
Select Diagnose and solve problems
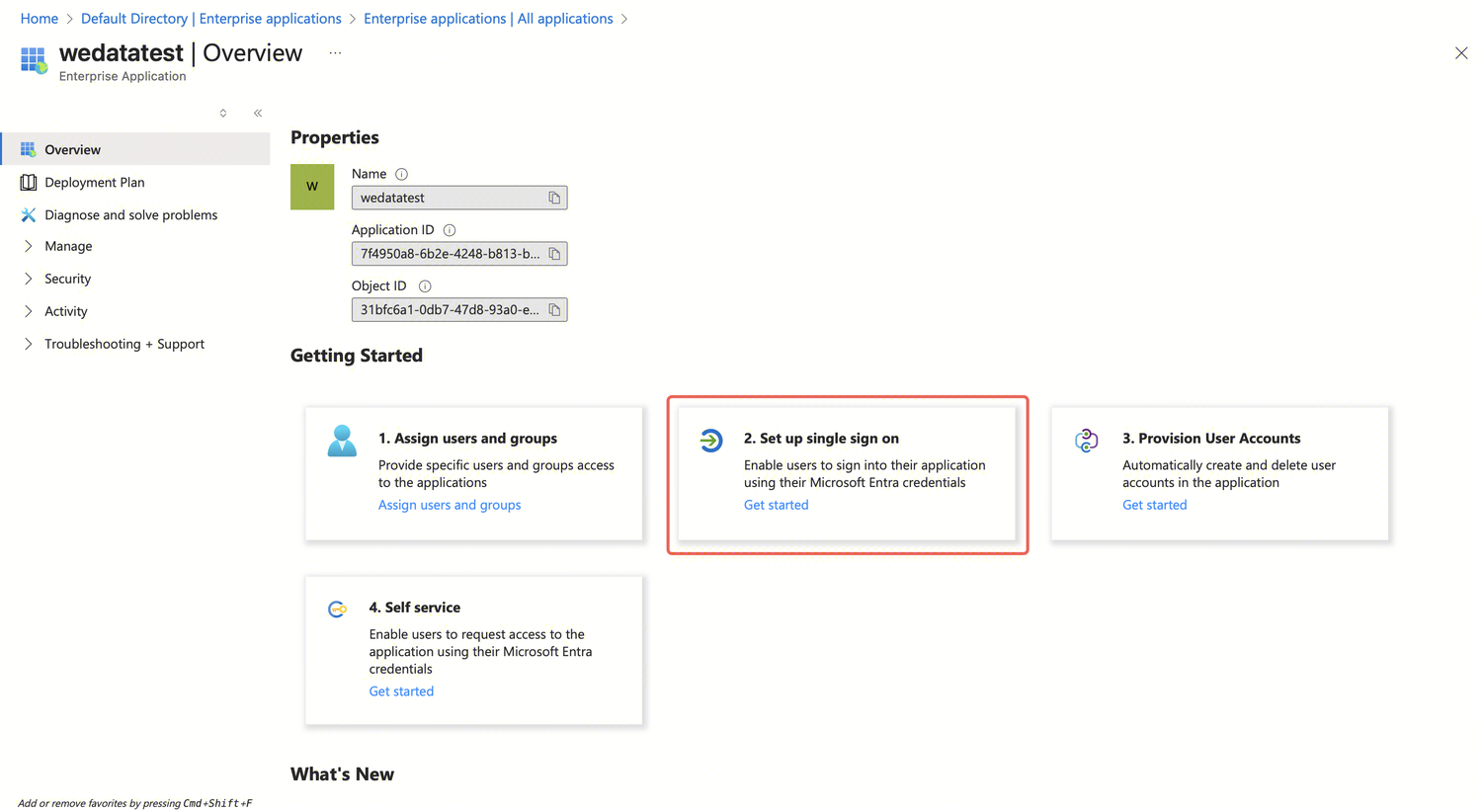pos(130,215)
